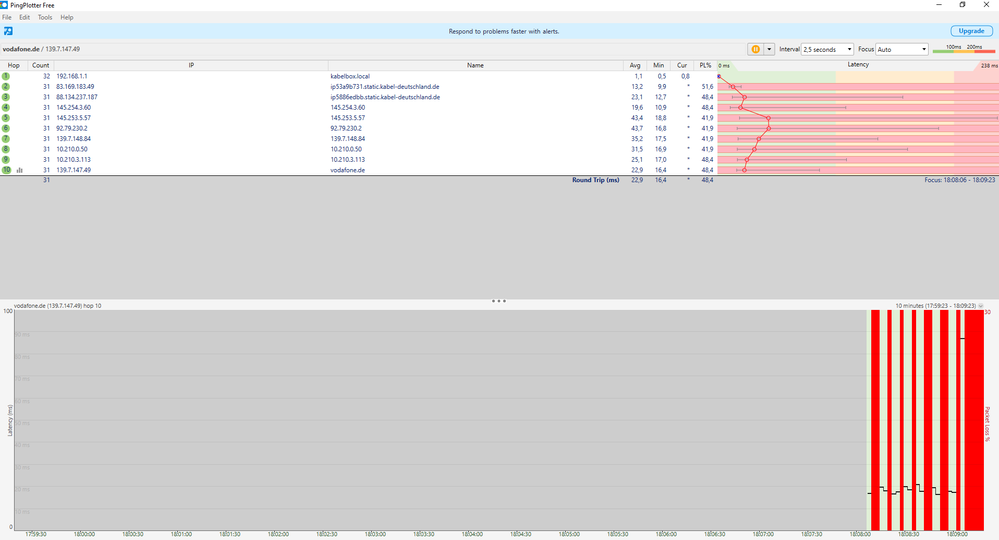Open the 10 minutes time range dropdown on timeline
The height and width of the screenshot is (540, 999).
tap(981, 306)
